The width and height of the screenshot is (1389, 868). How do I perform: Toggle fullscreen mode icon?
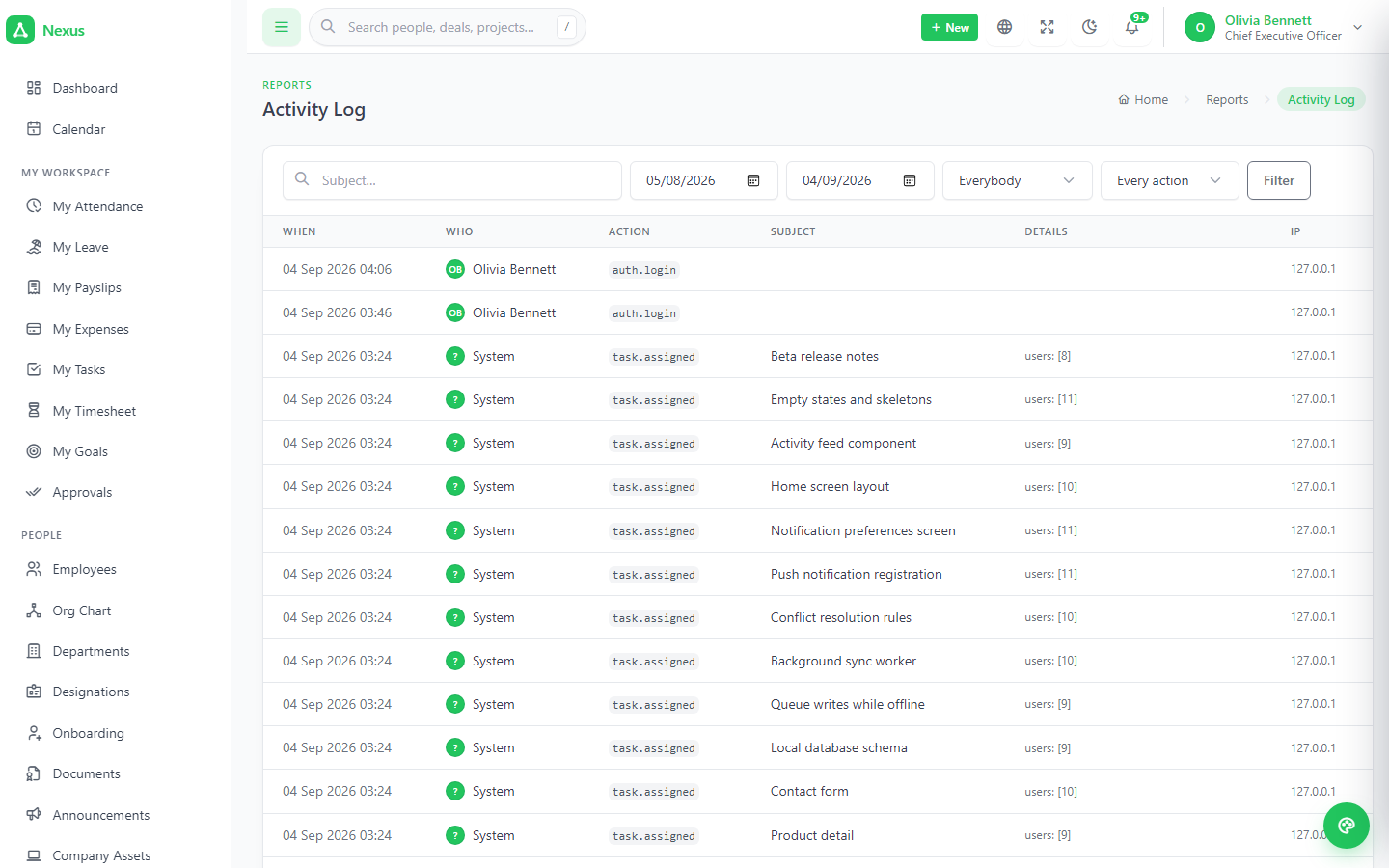(x=1048, y=27)
